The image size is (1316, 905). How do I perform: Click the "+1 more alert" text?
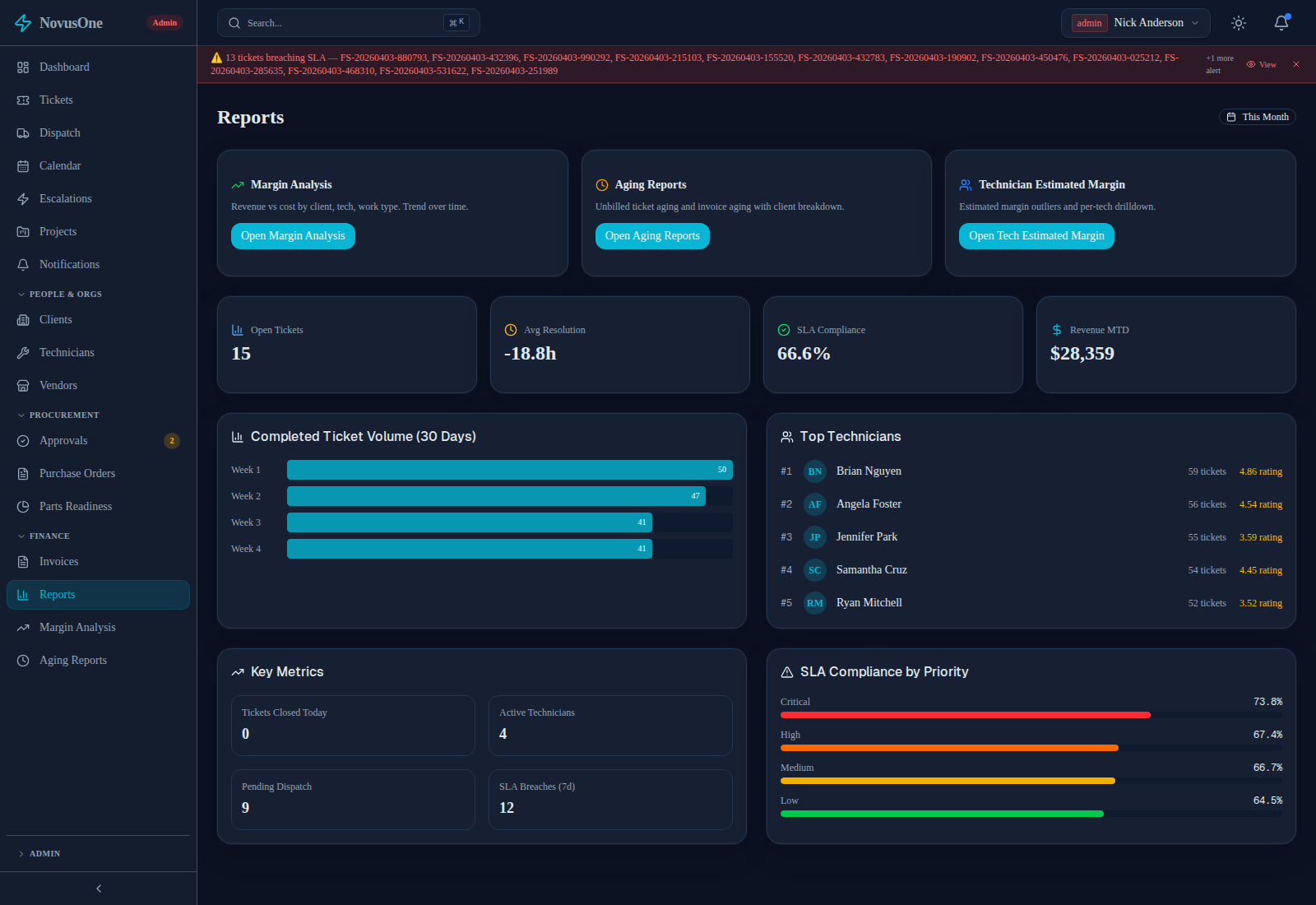[1220, 64]
